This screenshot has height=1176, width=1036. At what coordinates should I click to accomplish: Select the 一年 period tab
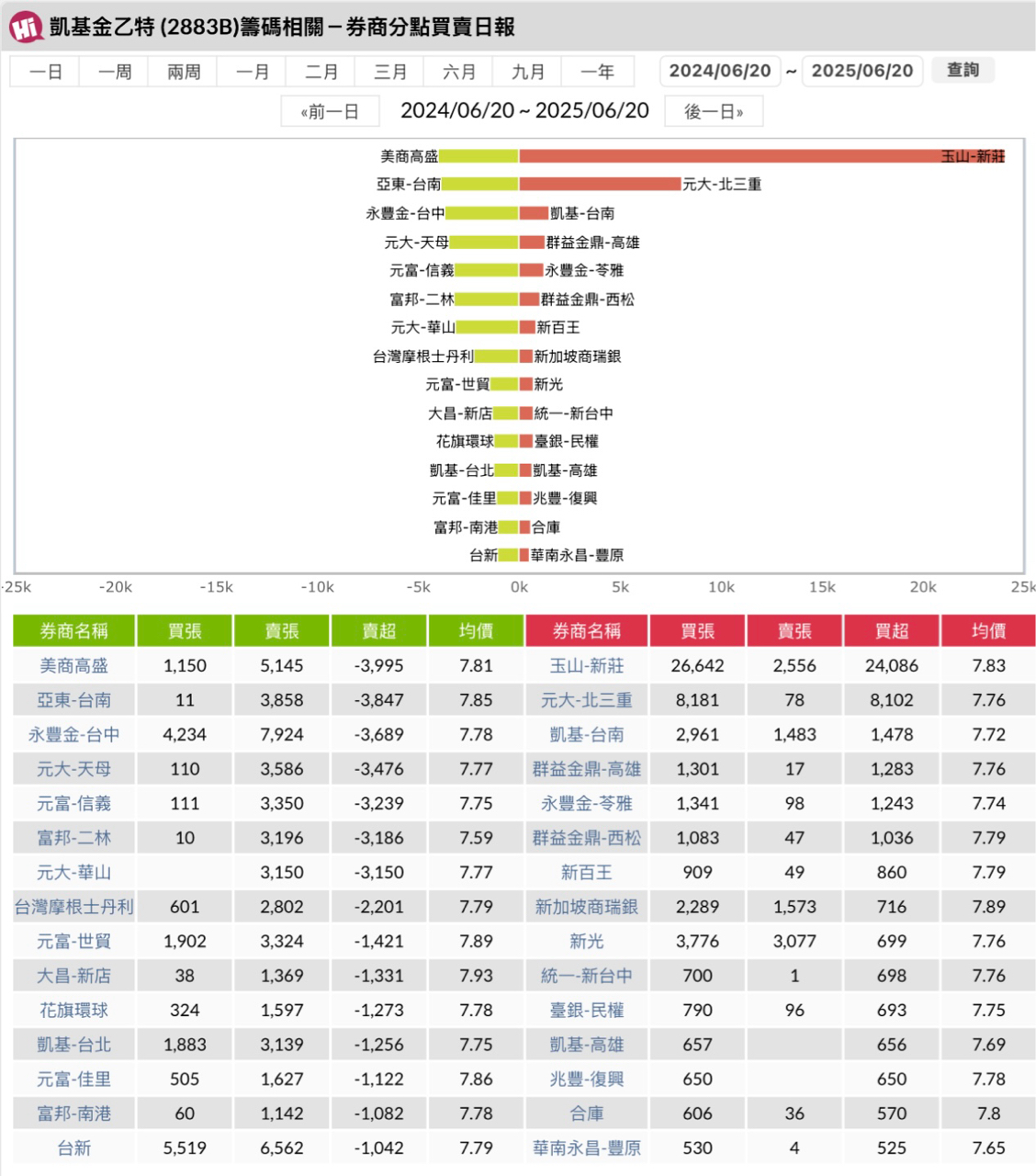(x=597, y=72)
